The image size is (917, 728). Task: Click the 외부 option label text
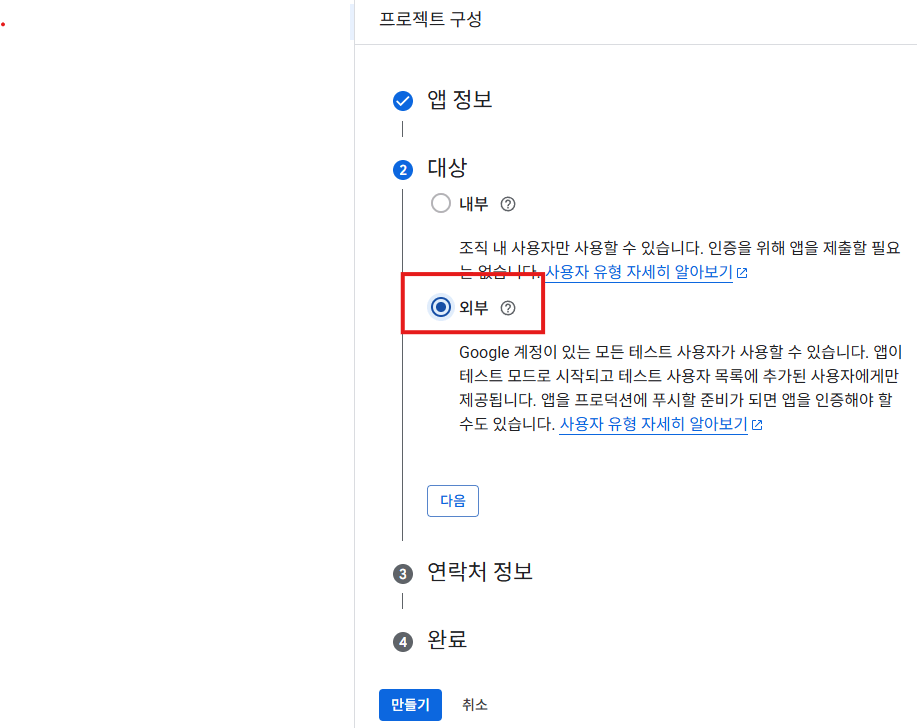pyautogui.click(x=474, y=308)
